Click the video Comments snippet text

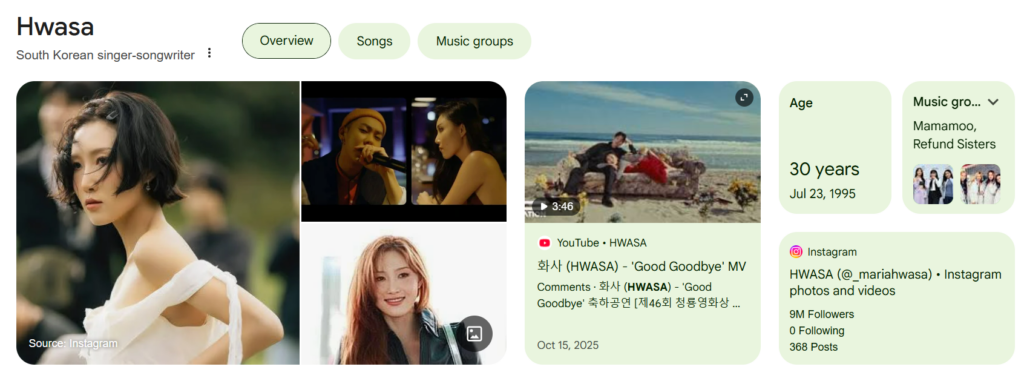pyautogui.click(x=639, y=295)
